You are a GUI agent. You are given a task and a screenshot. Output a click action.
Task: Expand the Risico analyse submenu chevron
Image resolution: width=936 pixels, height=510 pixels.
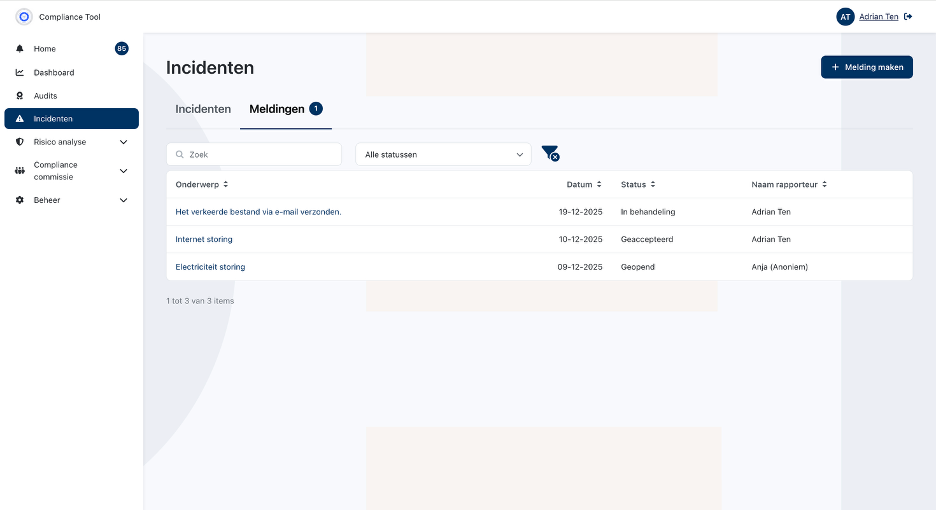pyautogui.click(x=124, y=142)
